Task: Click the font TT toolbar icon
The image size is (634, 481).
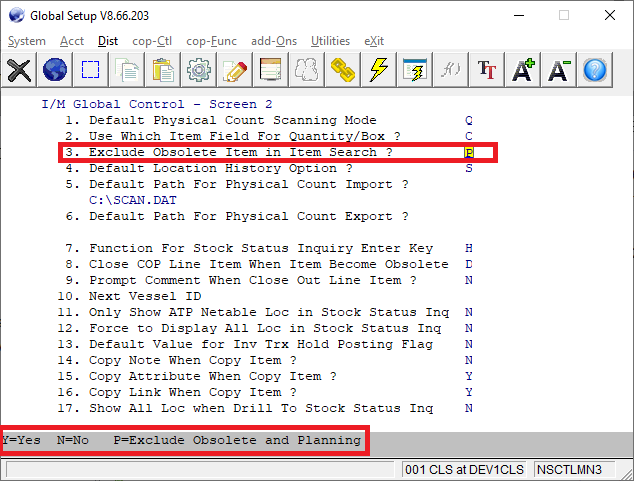Action: click(487, 70)
